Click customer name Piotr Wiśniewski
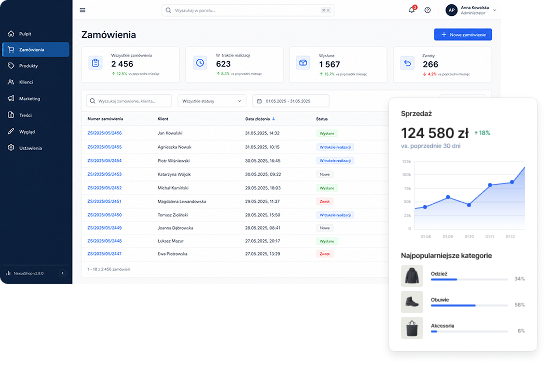Viewport: 548px width, 366px height. pyautogui.click(x=174, y=161)
